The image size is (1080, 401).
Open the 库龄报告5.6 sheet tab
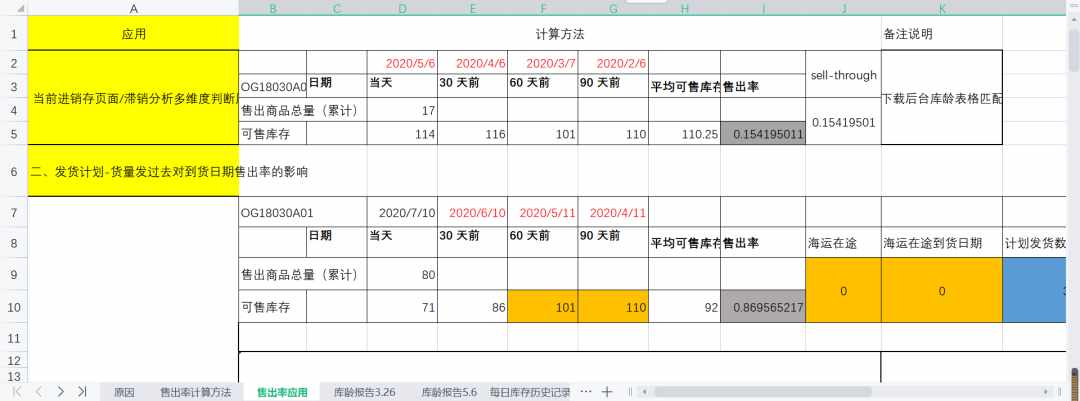[448, 393]
